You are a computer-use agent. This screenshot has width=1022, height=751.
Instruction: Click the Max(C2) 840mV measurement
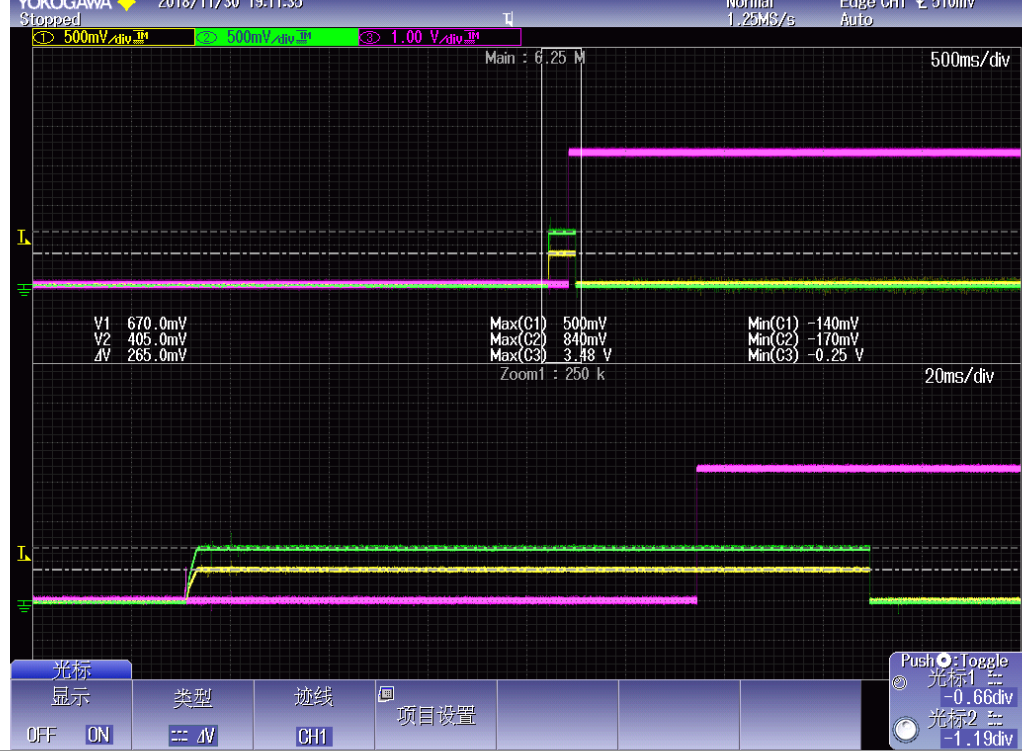pyautogui.click(x=548, y=339)
